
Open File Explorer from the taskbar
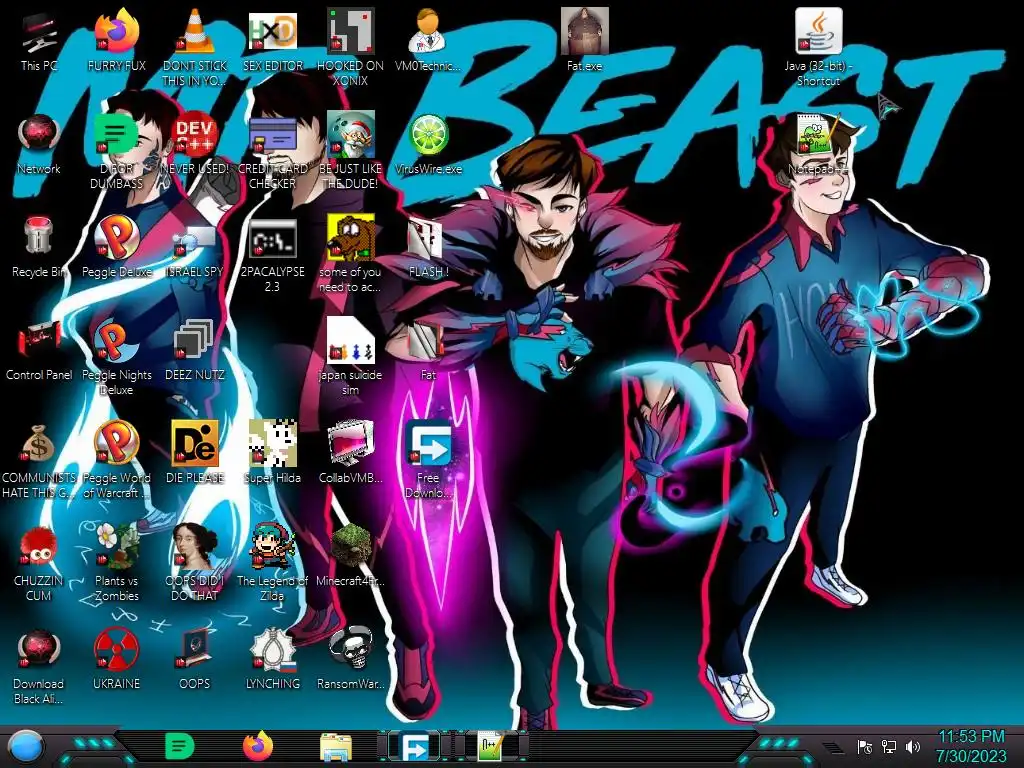pos(336,747)
